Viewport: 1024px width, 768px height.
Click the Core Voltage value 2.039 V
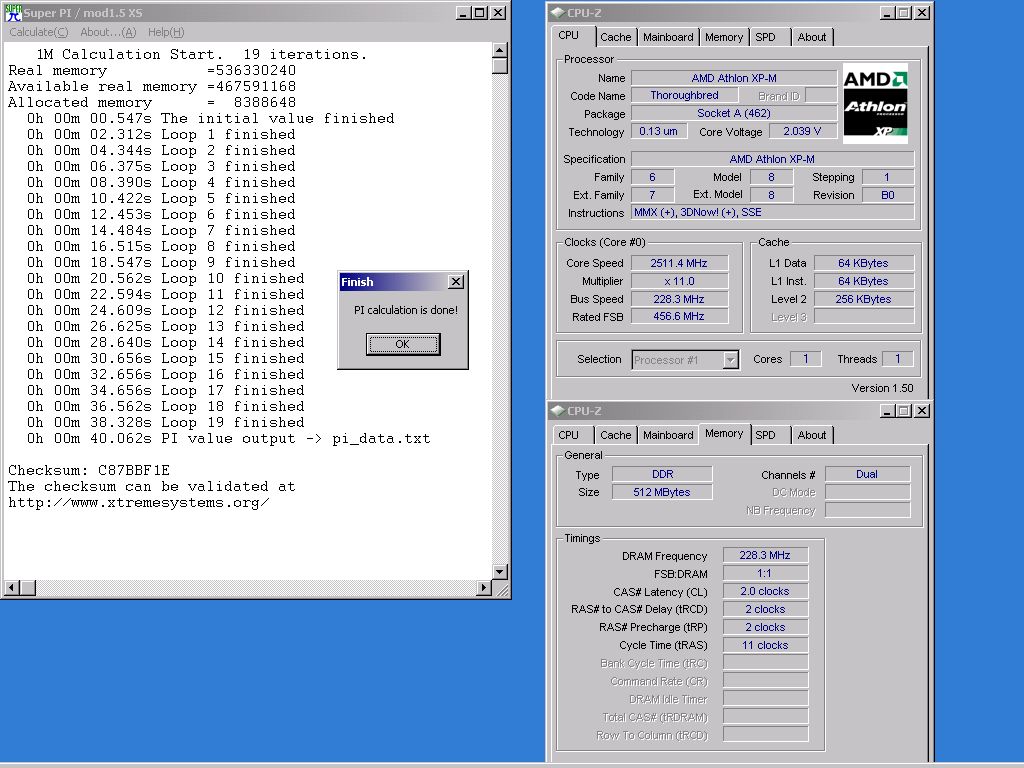[x=802, y=131]
